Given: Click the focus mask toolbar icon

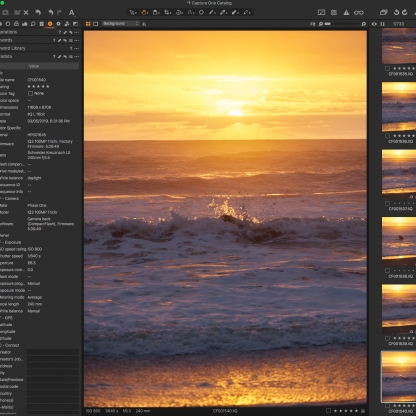Looking at the screenshot, I should click(x=321, y=13).
